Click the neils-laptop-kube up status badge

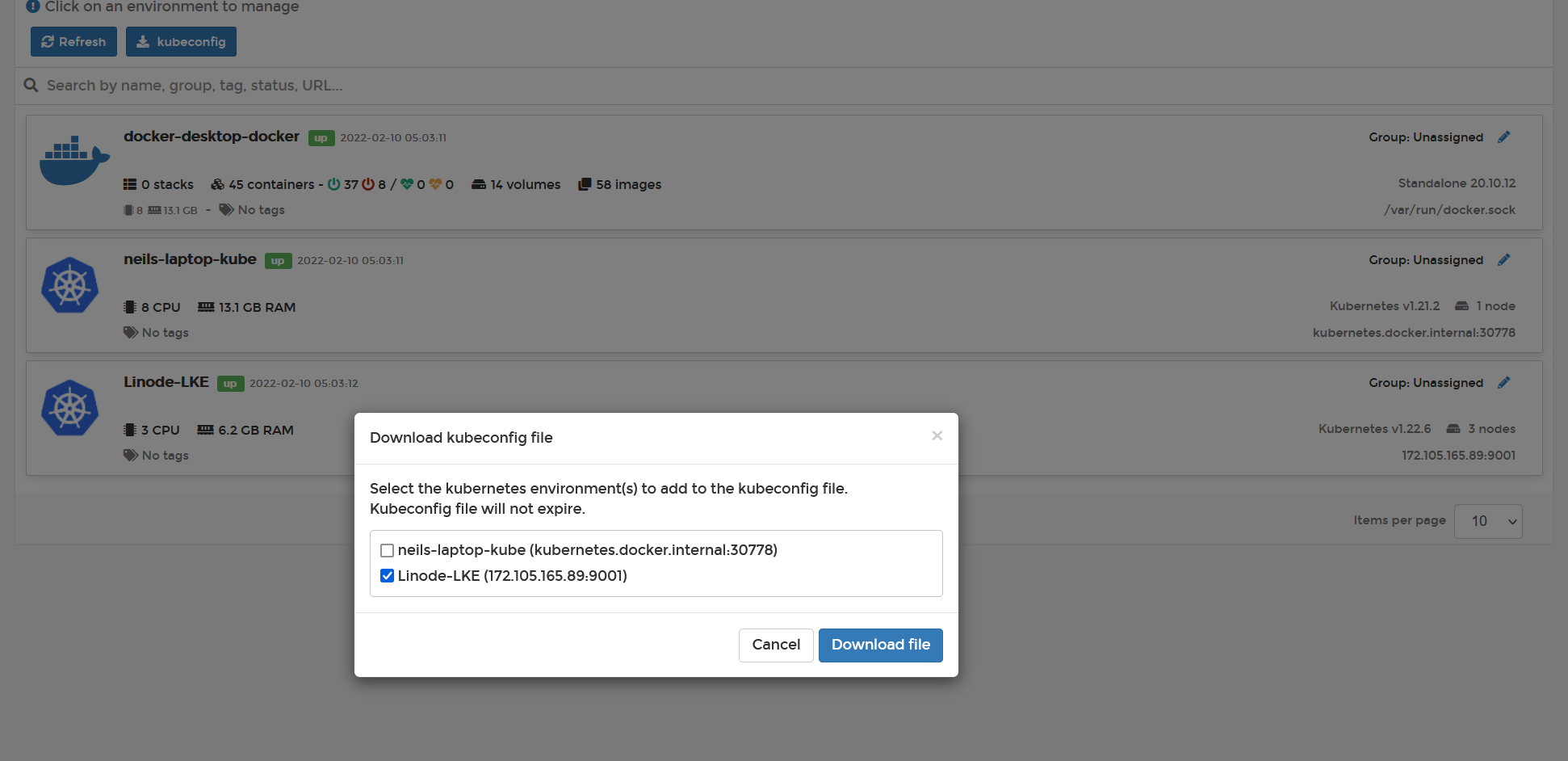click(278, 261)
